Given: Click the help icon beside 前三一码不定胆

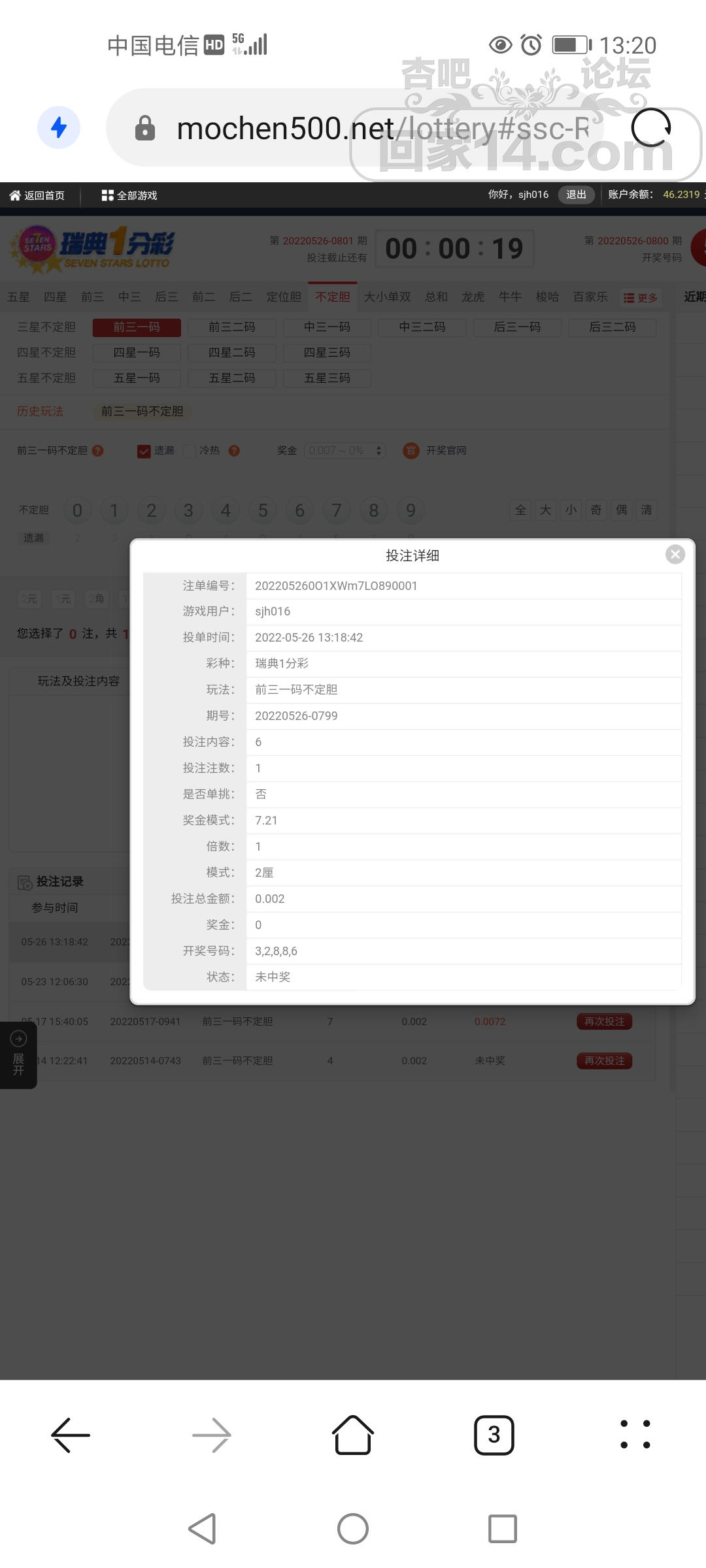Looking at the screenshot, I should [x=98, y=451].
